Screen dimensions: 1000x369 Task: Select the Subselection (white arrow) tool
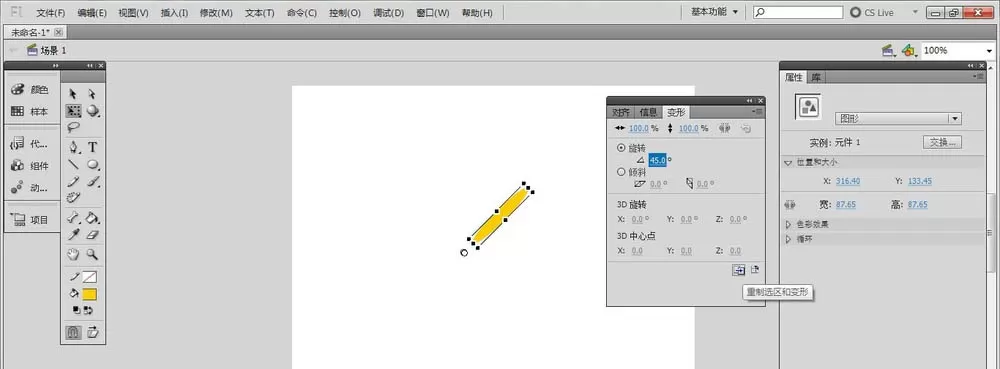pos(92,93)
